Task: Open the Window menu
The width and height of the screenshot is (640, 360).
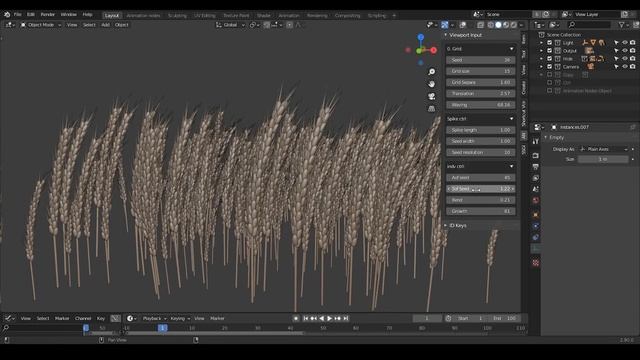Action: pos(69,14)
